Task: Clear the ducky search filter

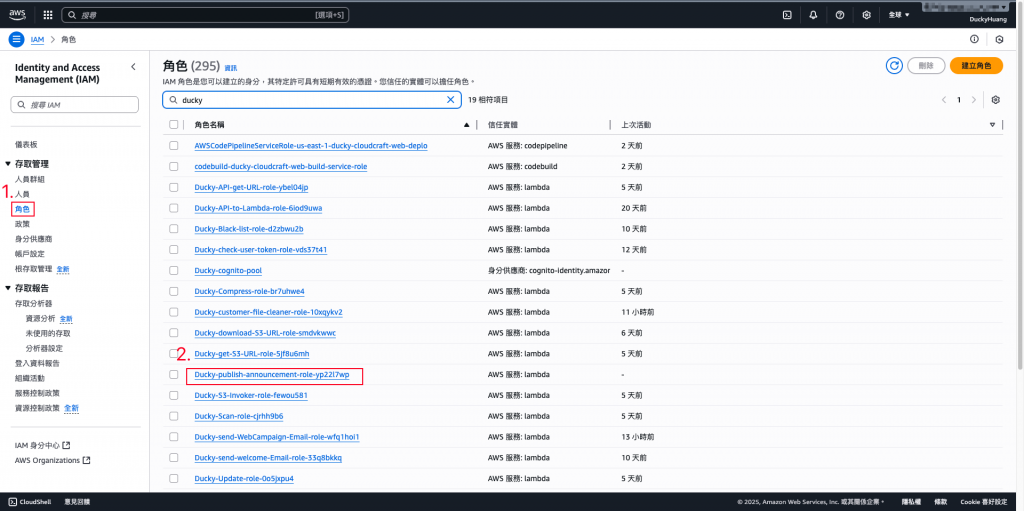Action: [x=450, y=100]
